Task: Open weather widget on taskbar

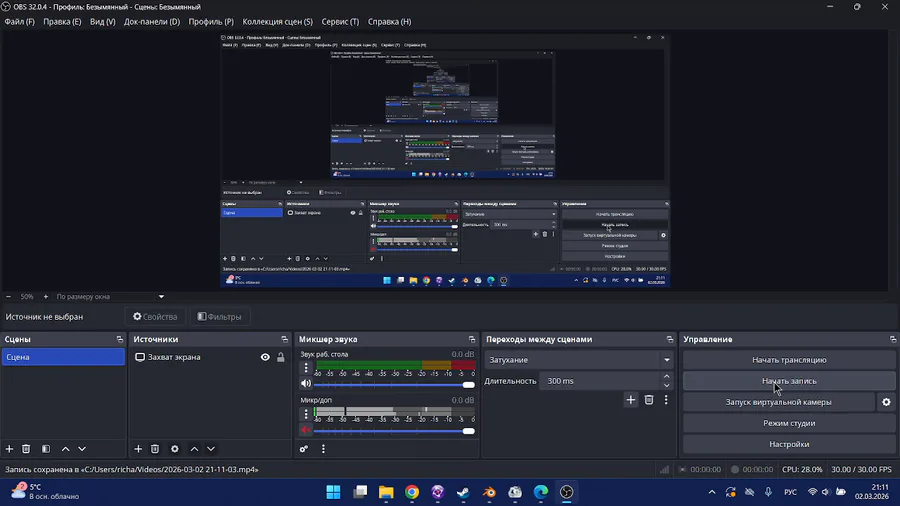Action: tap(45, 492)
